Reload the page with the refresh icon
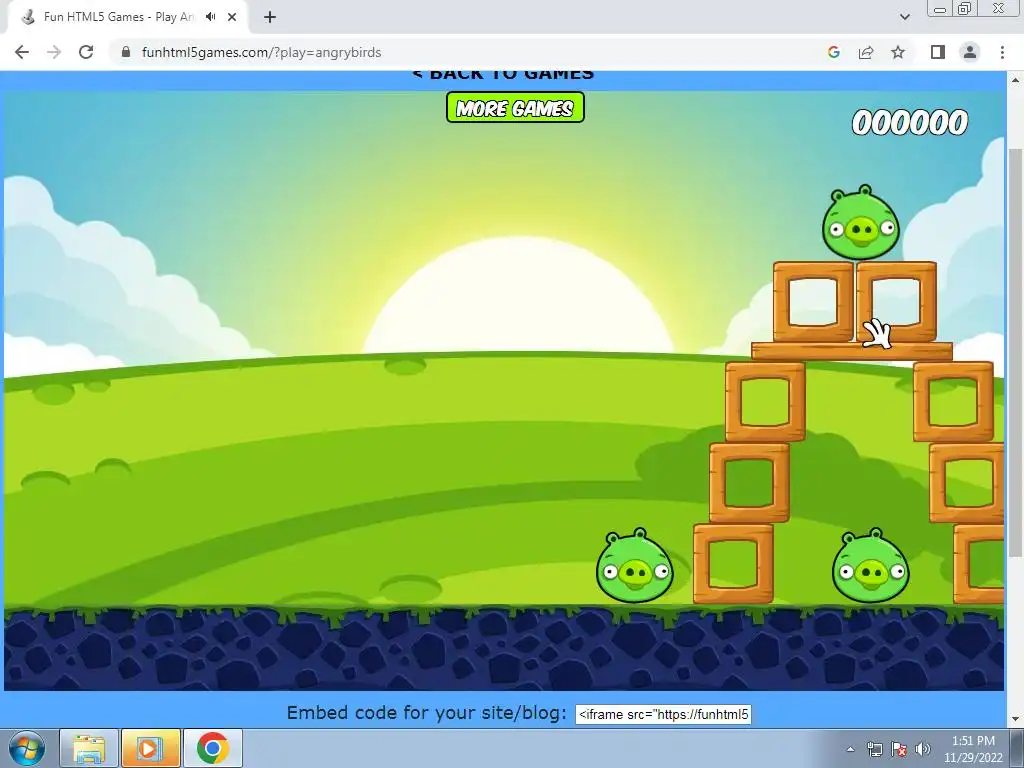Screen dimensions: 1024x768 point(86,52)
